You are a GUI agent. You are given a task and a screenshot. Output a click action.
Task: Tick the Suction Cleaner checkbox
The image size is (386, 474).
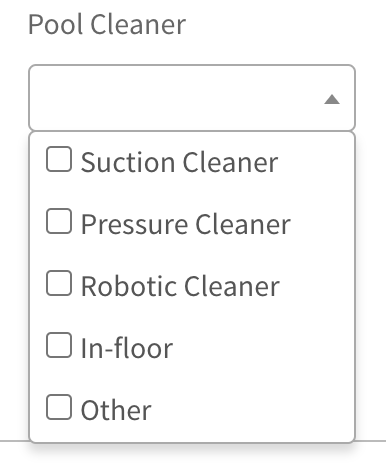pyautogui.click(x=59, y=159)
